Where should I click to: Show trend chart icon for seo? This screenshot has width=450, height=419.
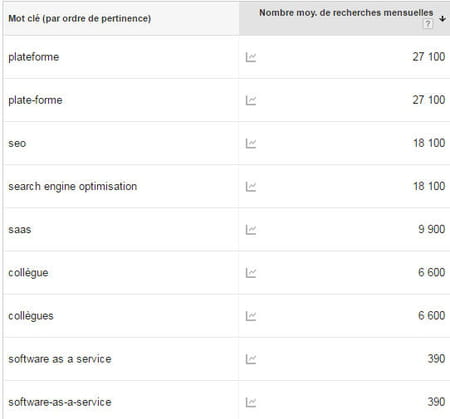coord(251,143)
